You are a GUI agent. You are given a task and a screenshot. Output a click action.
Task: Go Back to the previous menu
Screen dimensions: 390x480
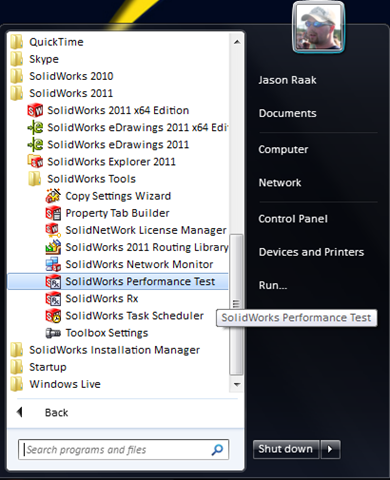pos(57,413)
